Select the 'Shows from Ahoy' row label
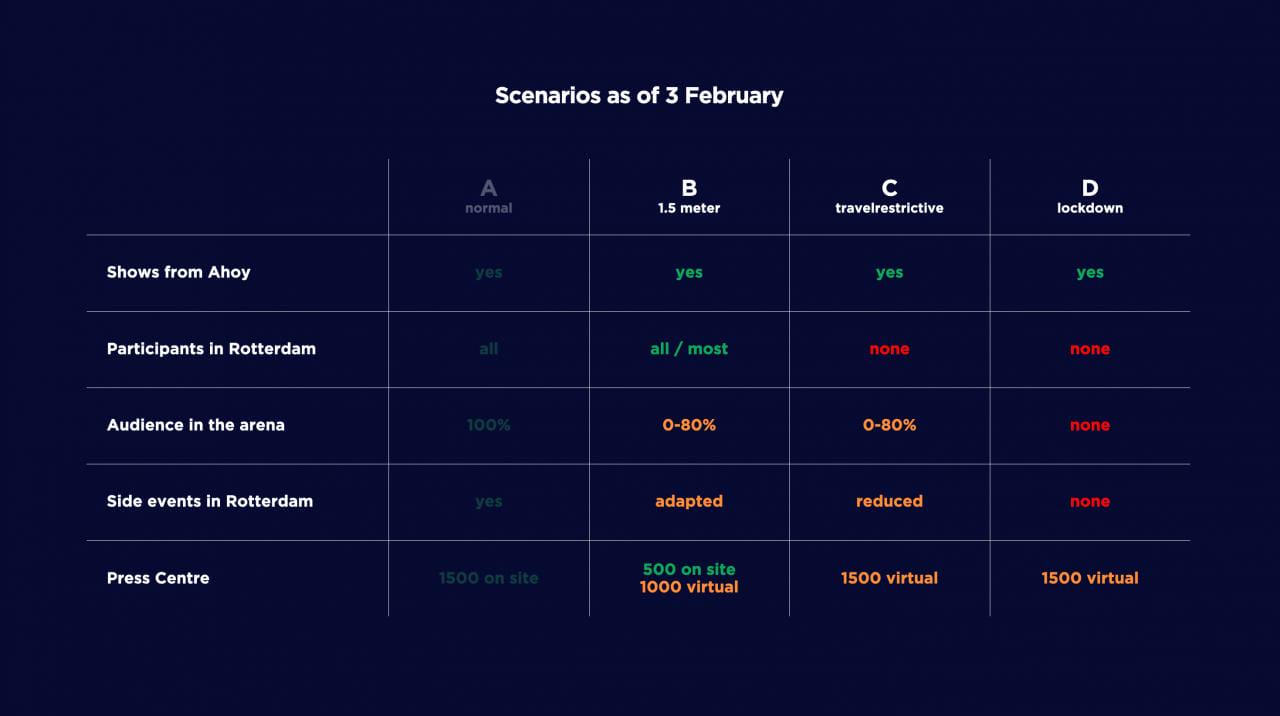This screenshot has height=716, width=1280. (x=179, y=272)
